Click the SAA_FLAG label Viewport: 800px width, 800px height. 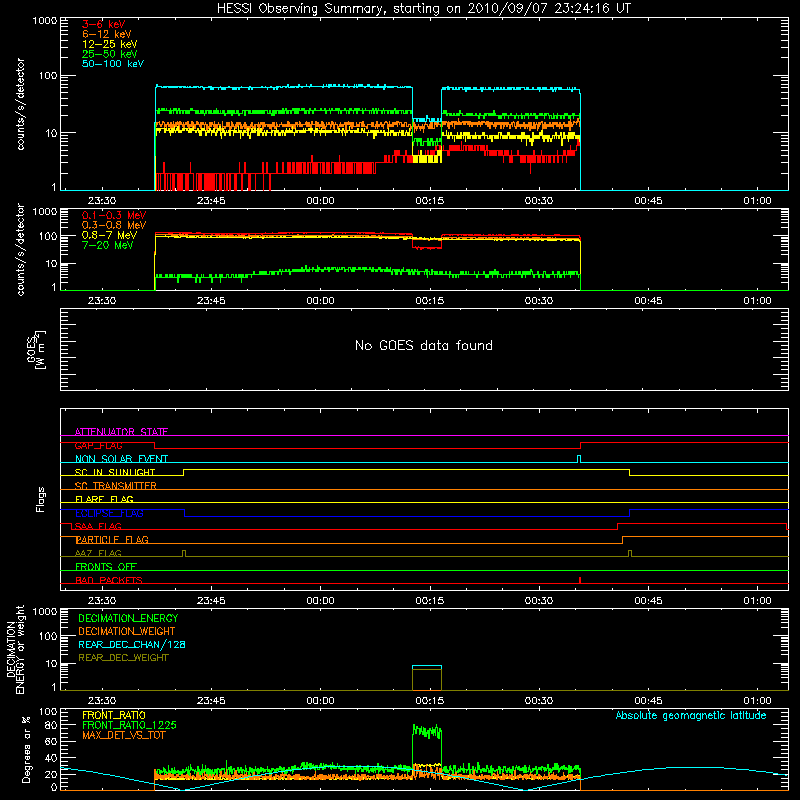tap(98, 526)
